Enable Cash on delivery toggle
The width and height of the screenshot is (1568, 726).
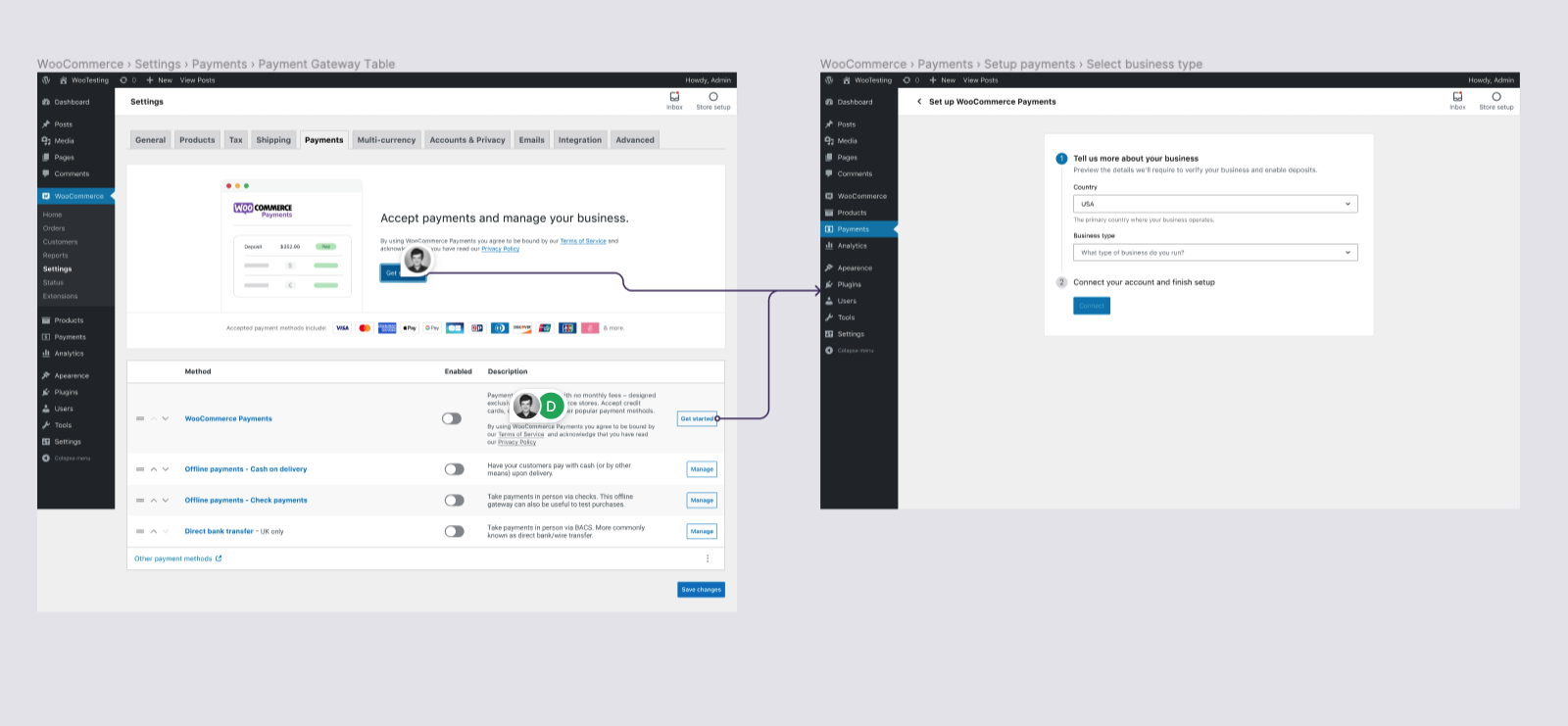tap(455, 469)
